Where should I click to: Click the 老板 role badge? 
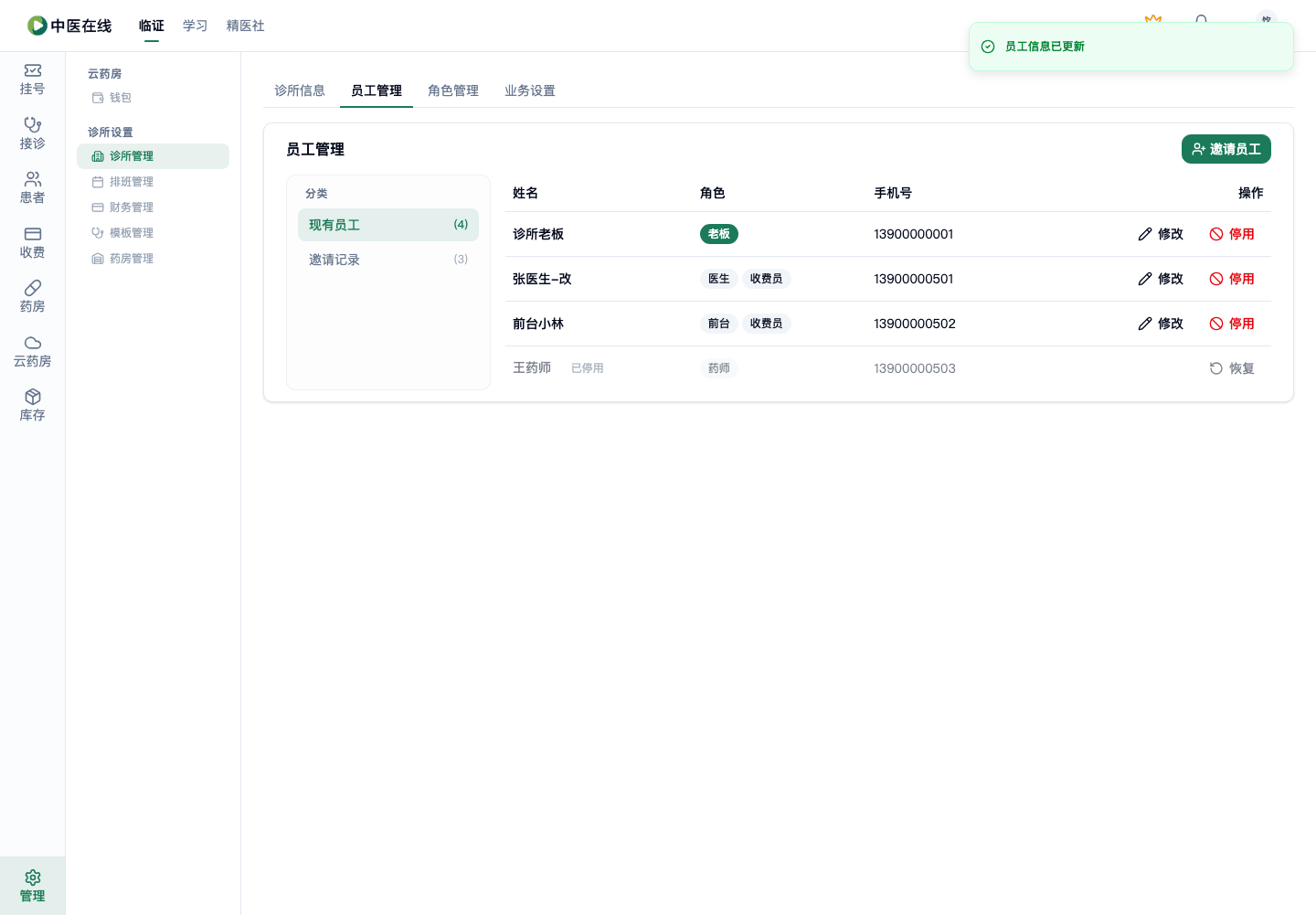719,234
